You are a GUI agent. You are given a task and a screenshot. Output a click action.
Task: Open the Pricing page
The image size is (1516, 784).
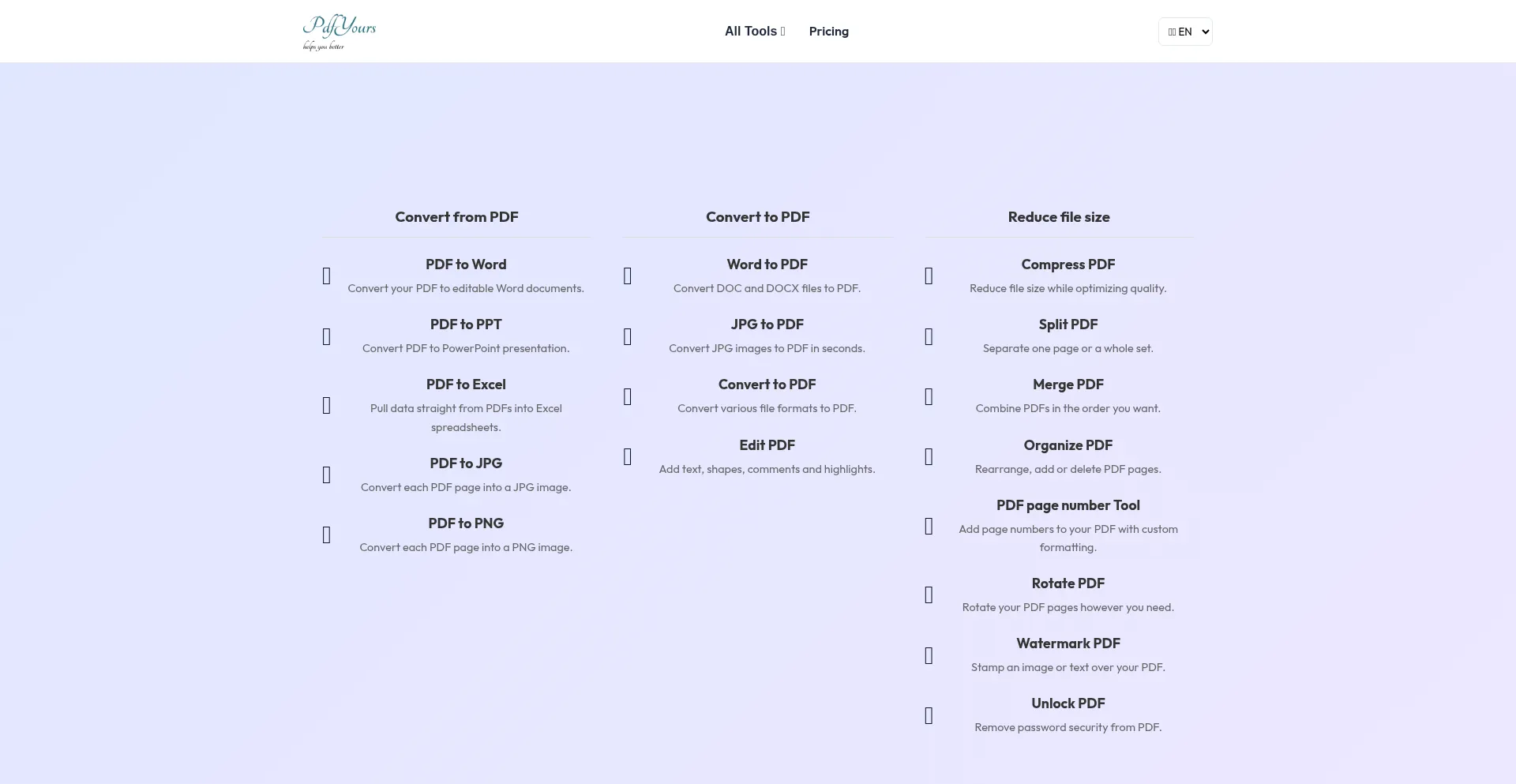click(x=828, y=32)
